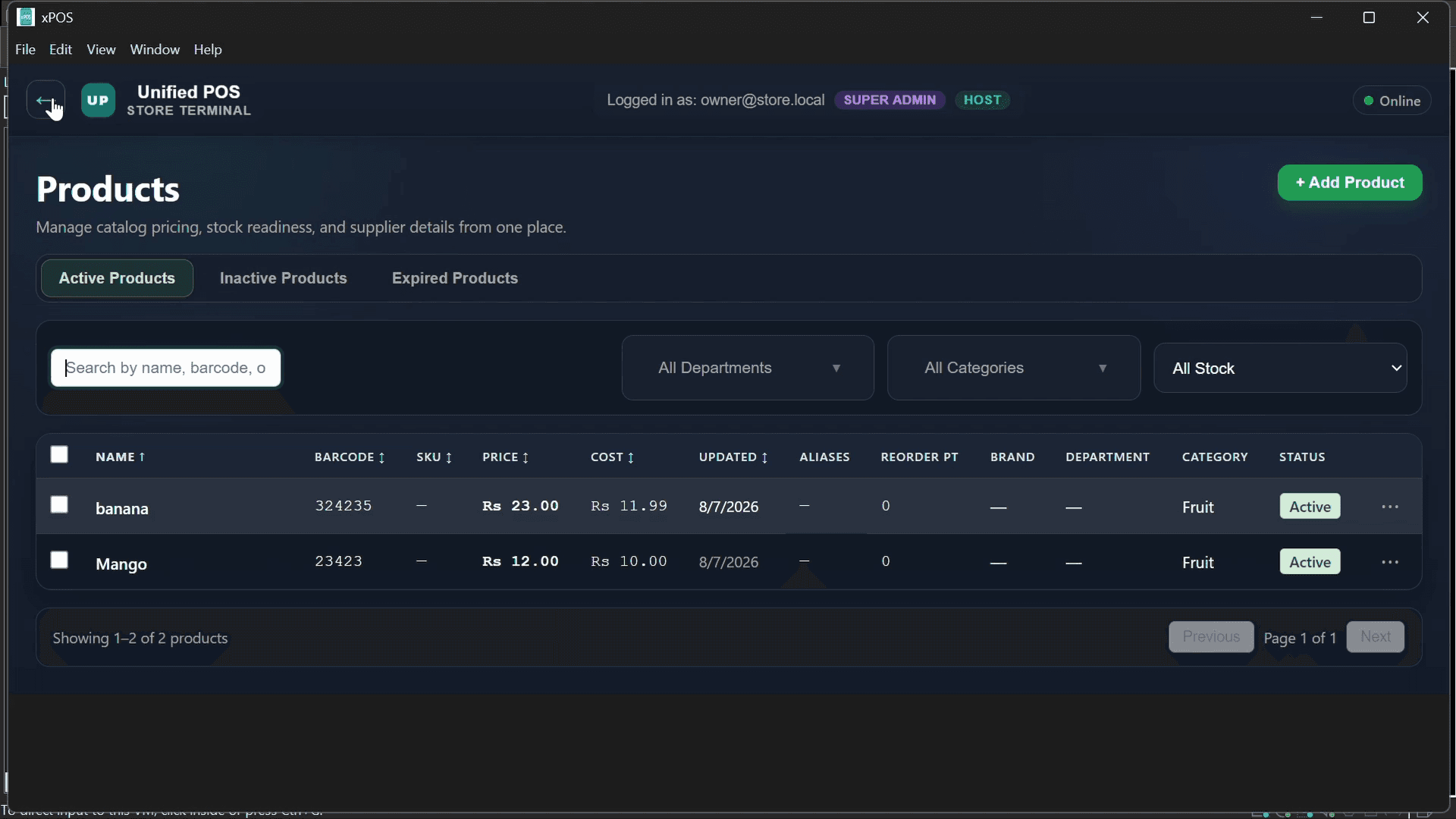Screen dimensions: 1456x819
Task: Open the Edit menu
Action: tap(61, 49)
